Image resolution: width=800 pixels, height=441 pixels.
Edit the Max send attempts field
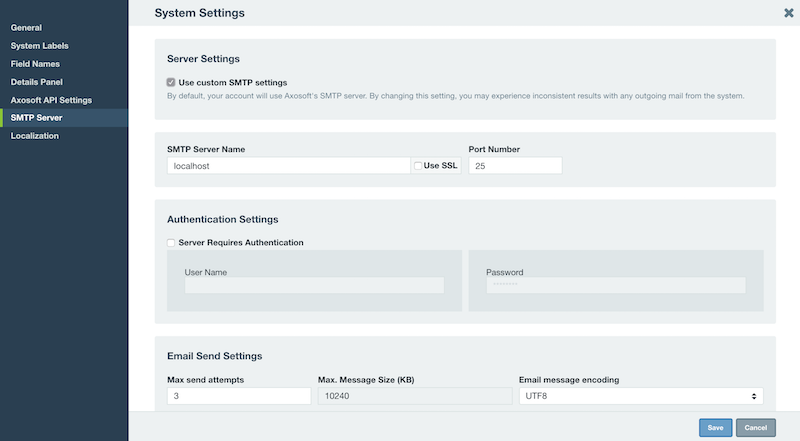[x=239, y=396]
